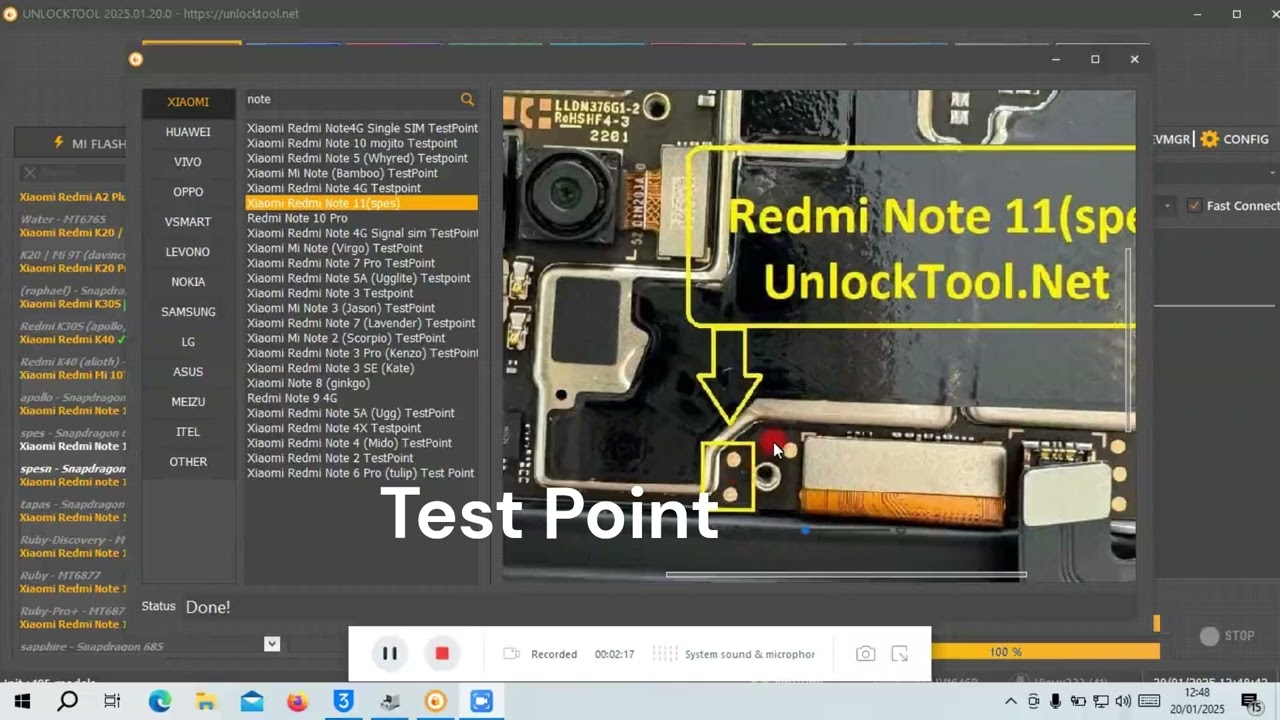Viewport: 1280px width, 720px height.
Task: Click the microphone tray icon
Action: click(x=1056, y=702)
